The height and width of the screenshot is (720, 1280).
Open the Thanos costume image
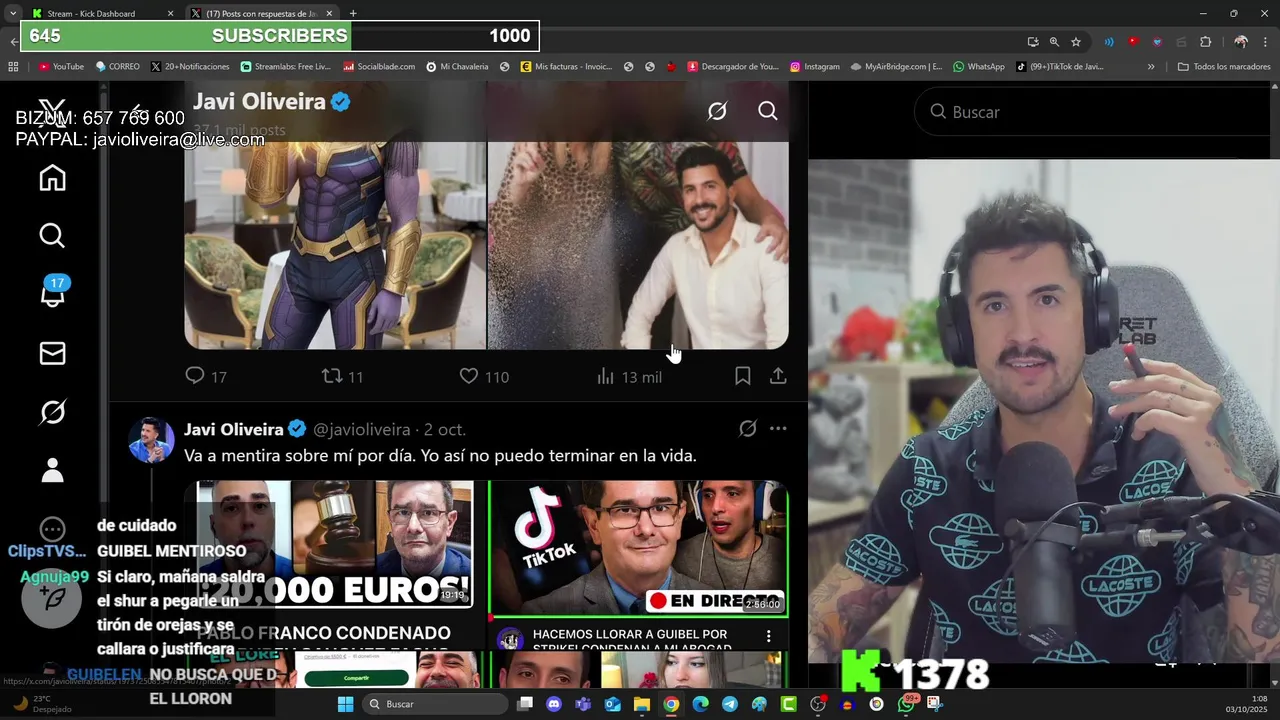coord(335,245)
